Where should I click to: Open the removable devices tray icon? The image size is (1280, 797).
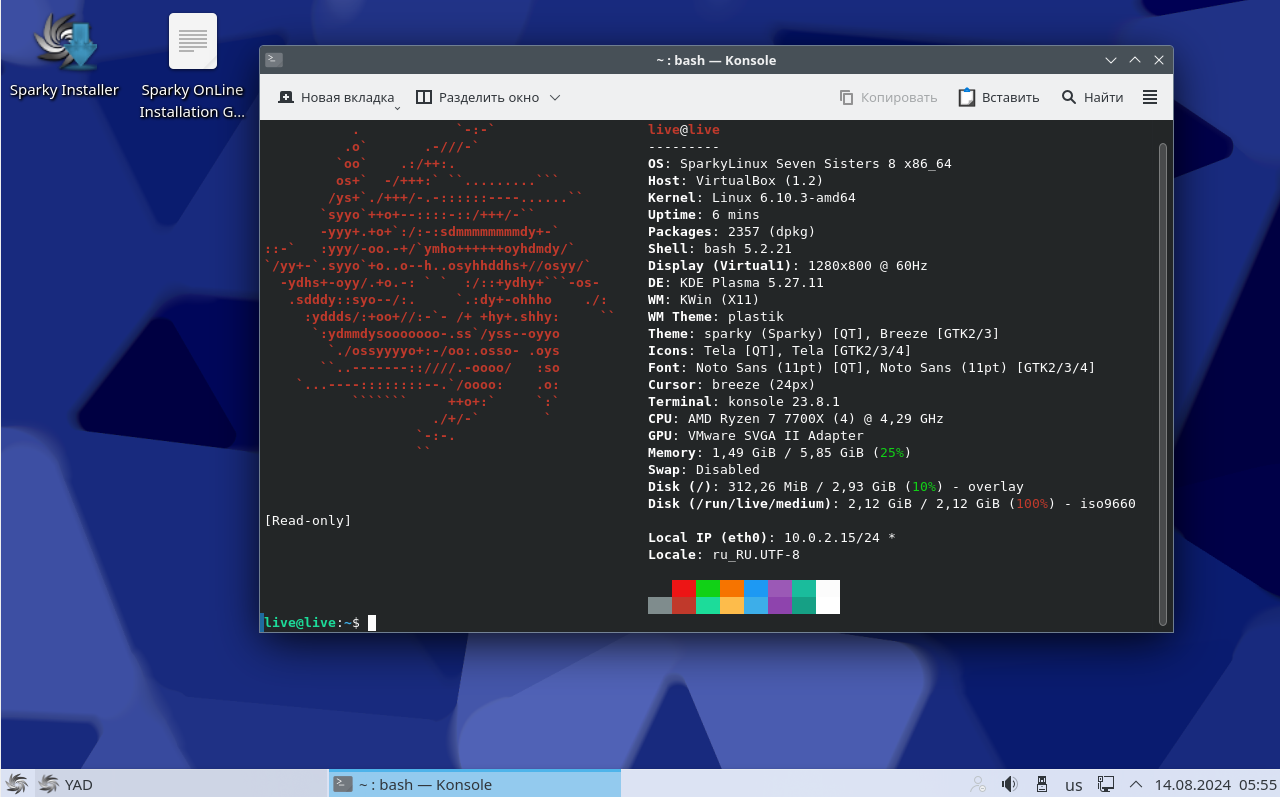pos(1041,784)
